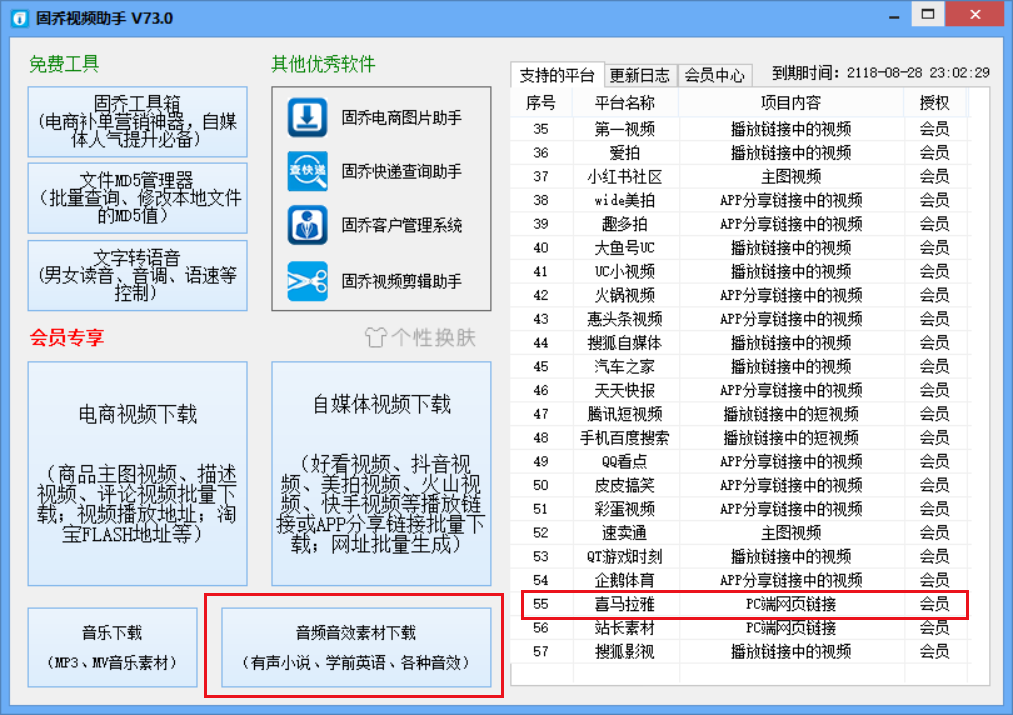Select 速卖通 row
This screenshot has height=715, width=1013.
pos(740,533)
